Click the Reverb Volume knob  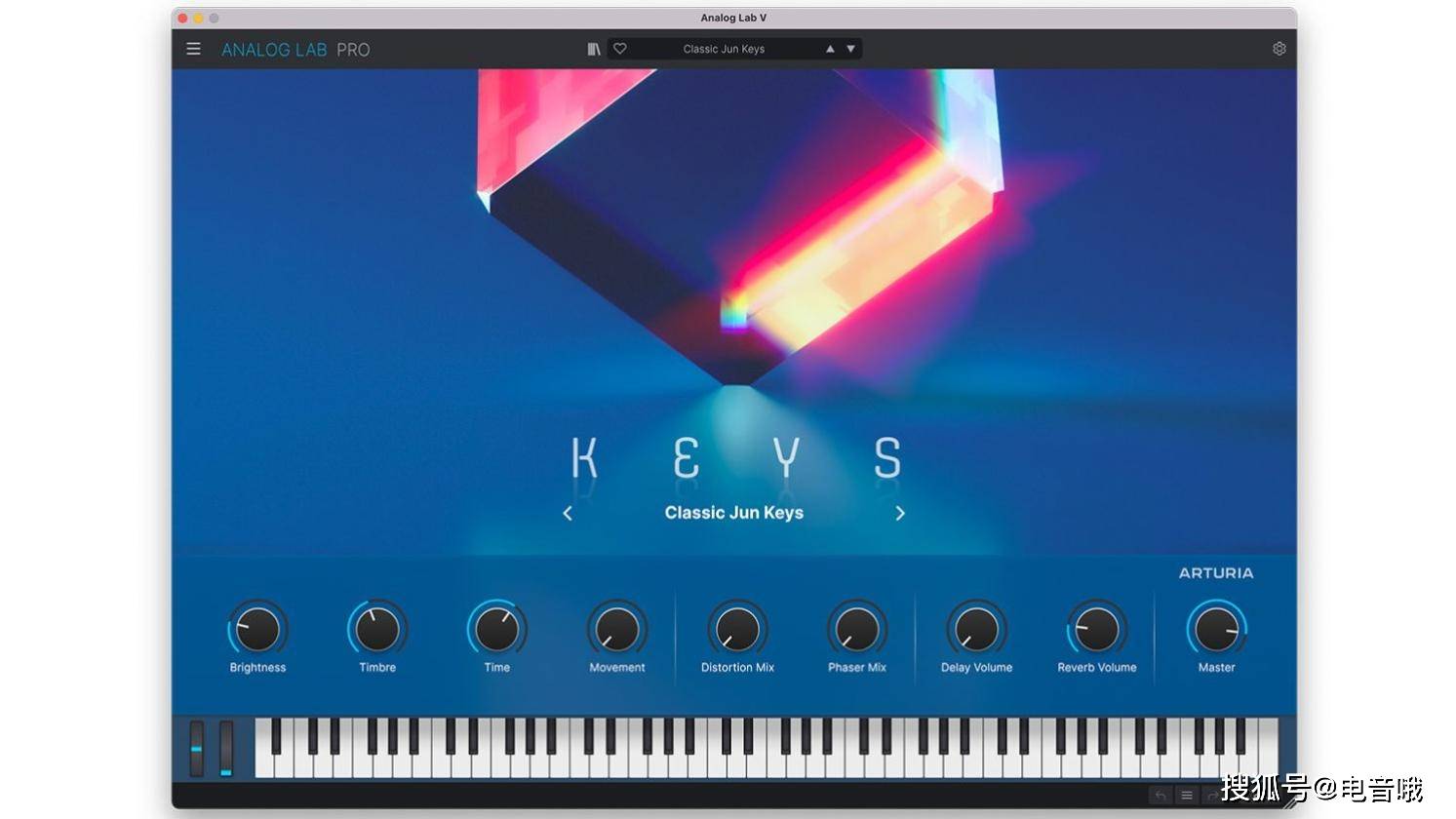pos(1097,629)
